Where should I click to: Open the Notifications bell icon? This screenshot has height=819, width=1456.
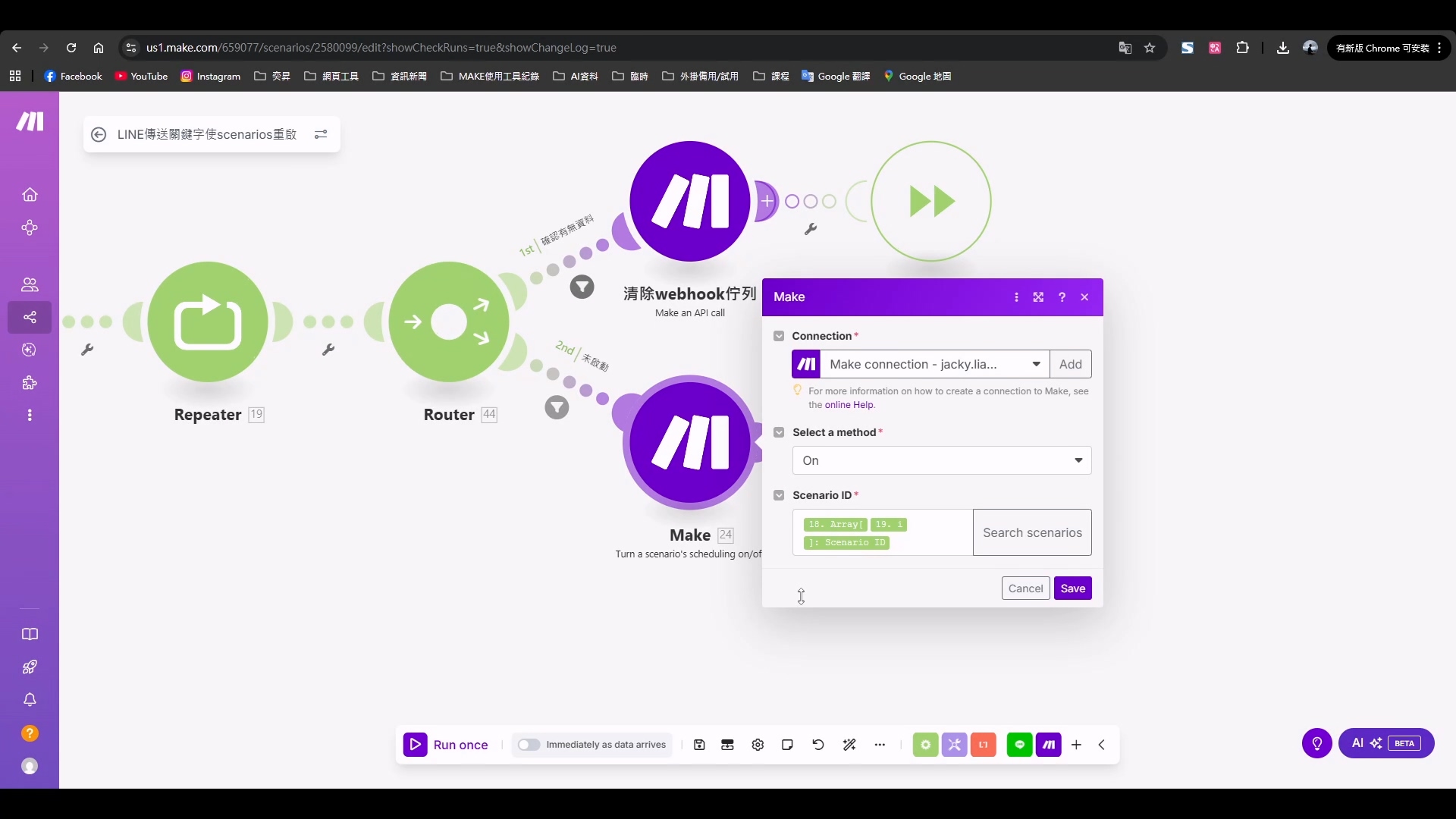[x=30, y=700]
